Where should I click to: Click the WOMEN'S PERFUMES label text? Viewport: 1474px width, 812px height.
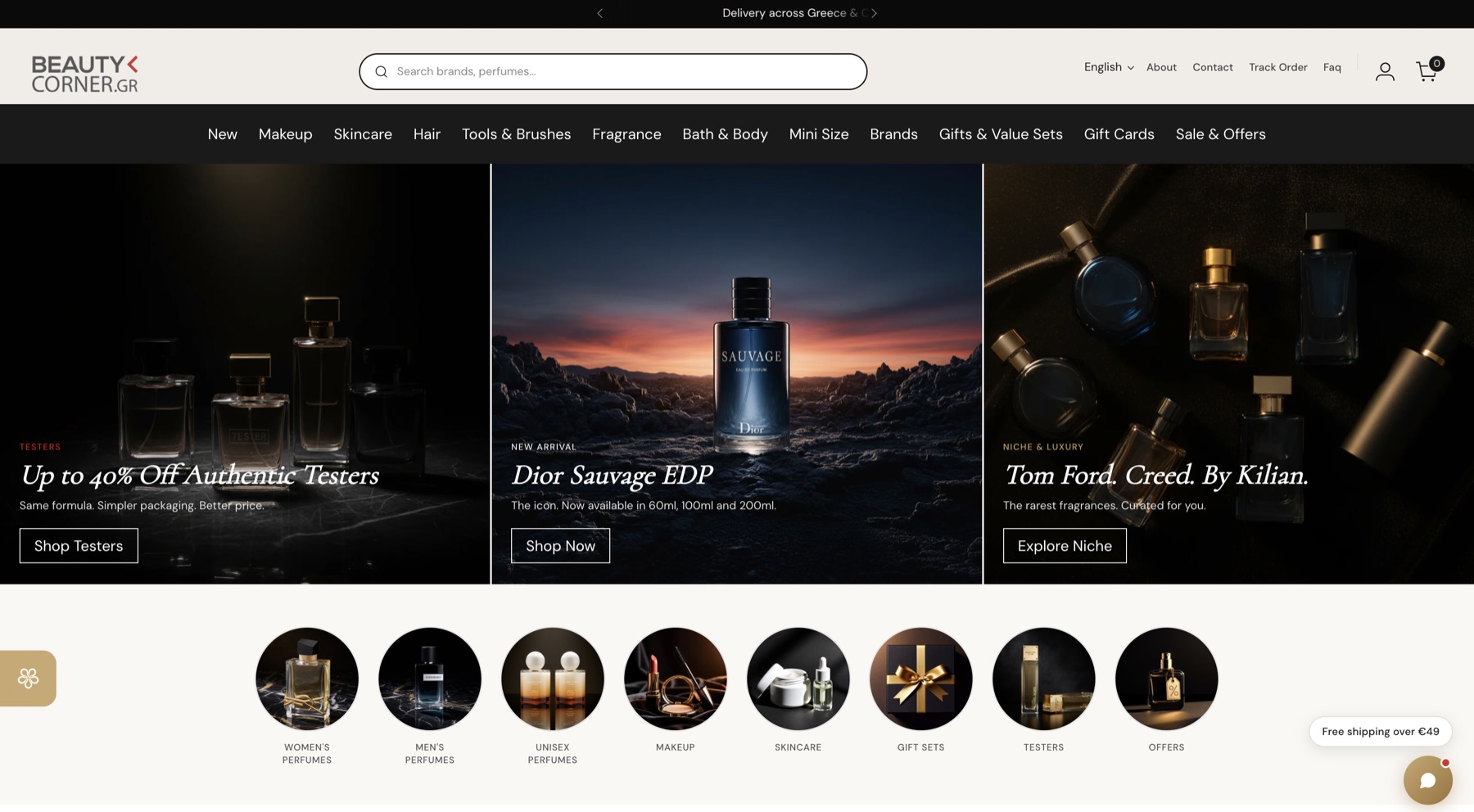point(307,754)
